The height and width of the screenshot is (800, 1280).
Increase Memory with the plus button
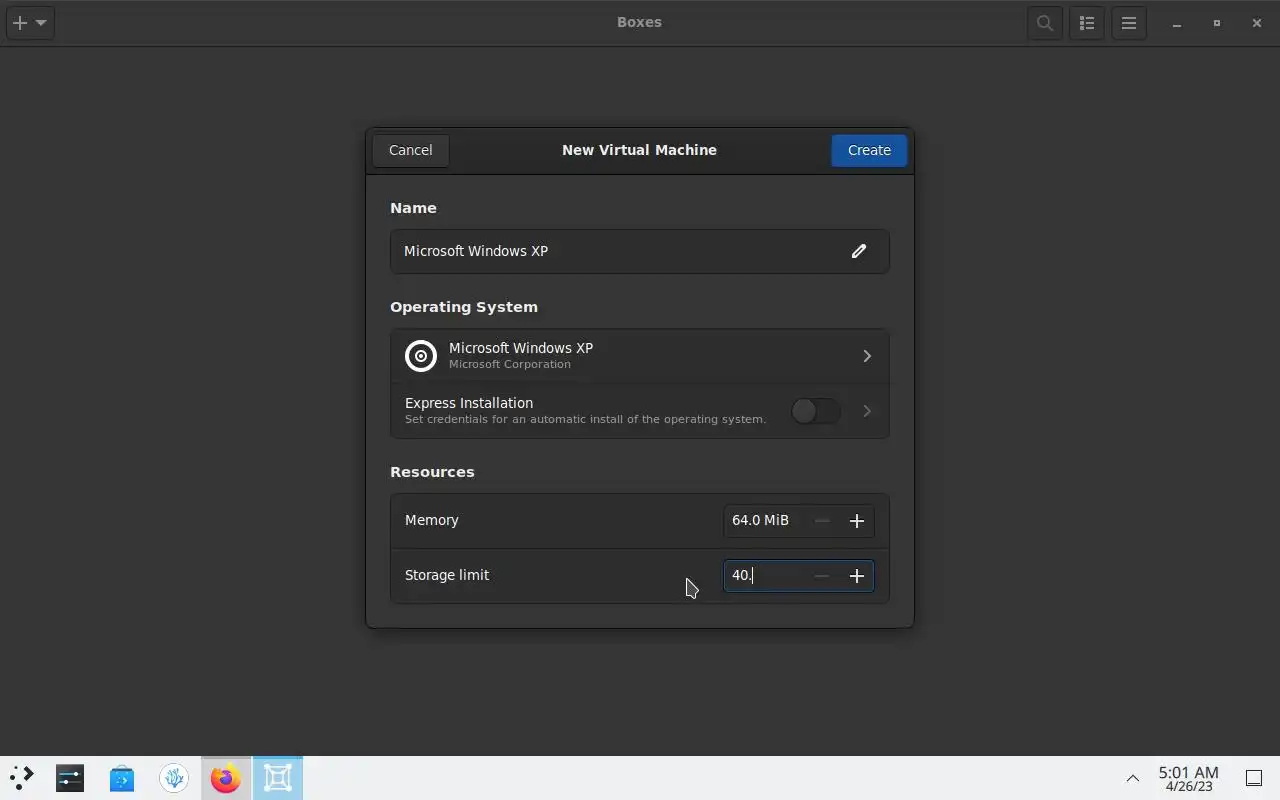[857, 521]
